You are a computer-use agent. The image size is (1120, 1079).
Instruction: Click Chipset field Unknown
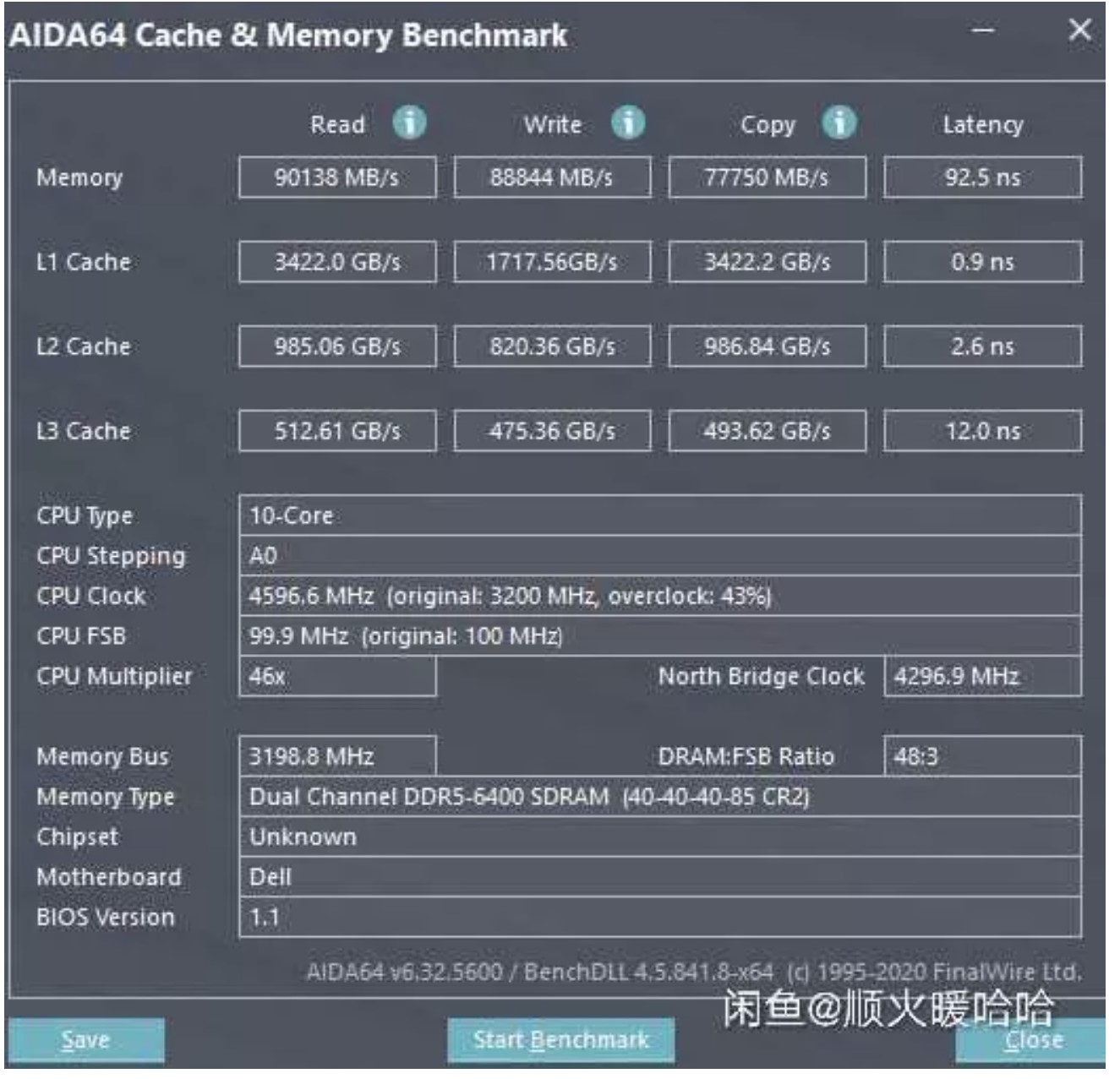tap(660, 836)
